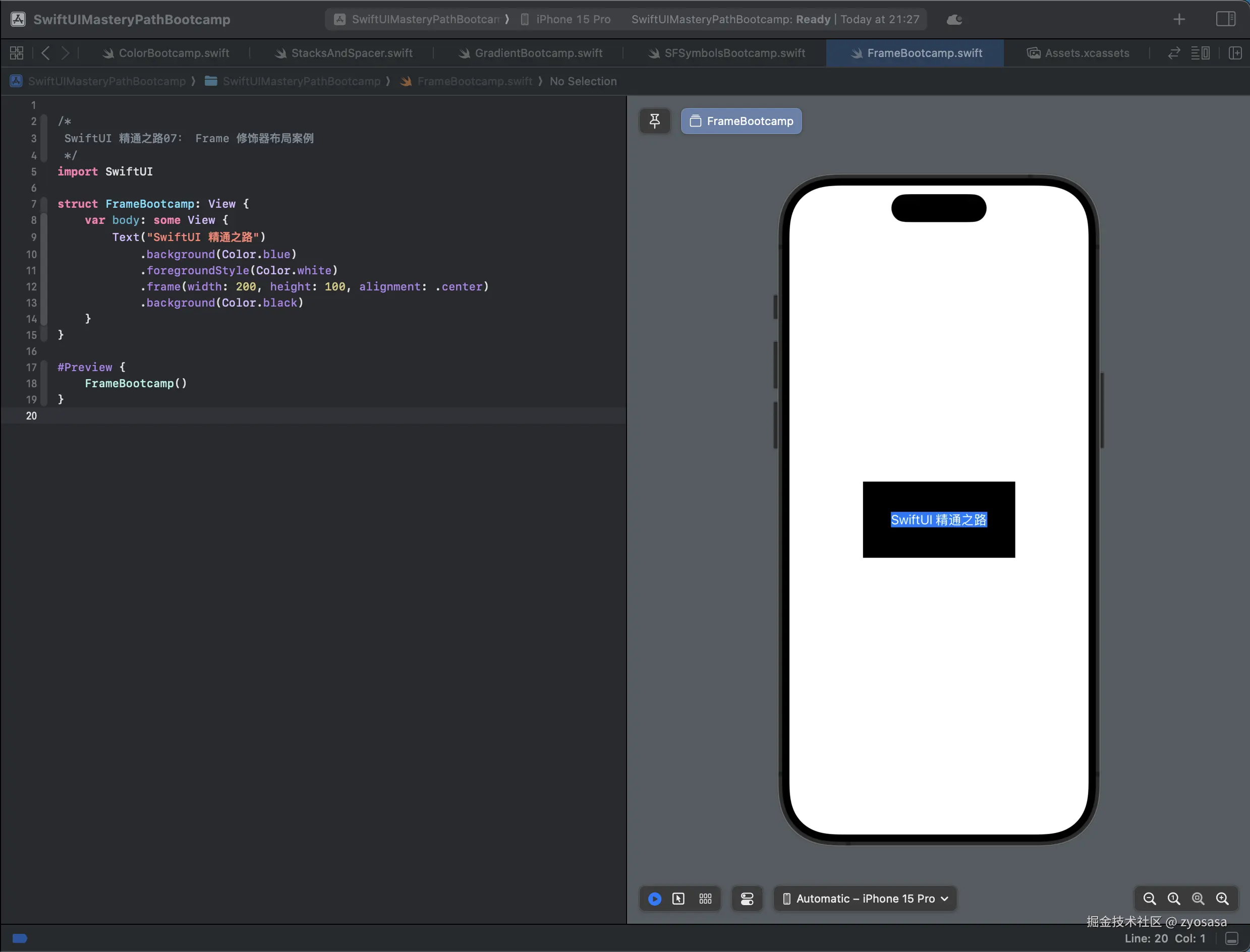The image size is (1250, 952).
Task: Toggle the bottom debug area
Action: pos(1231,938)
